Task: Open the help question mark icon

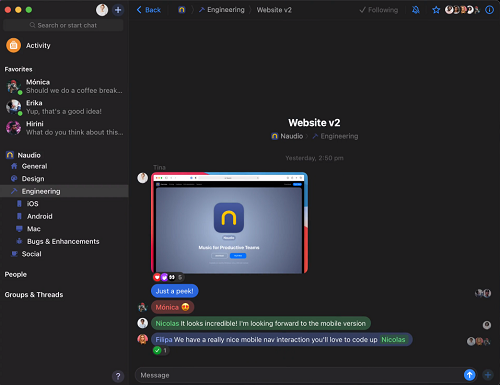Action: tap(118, 377)
